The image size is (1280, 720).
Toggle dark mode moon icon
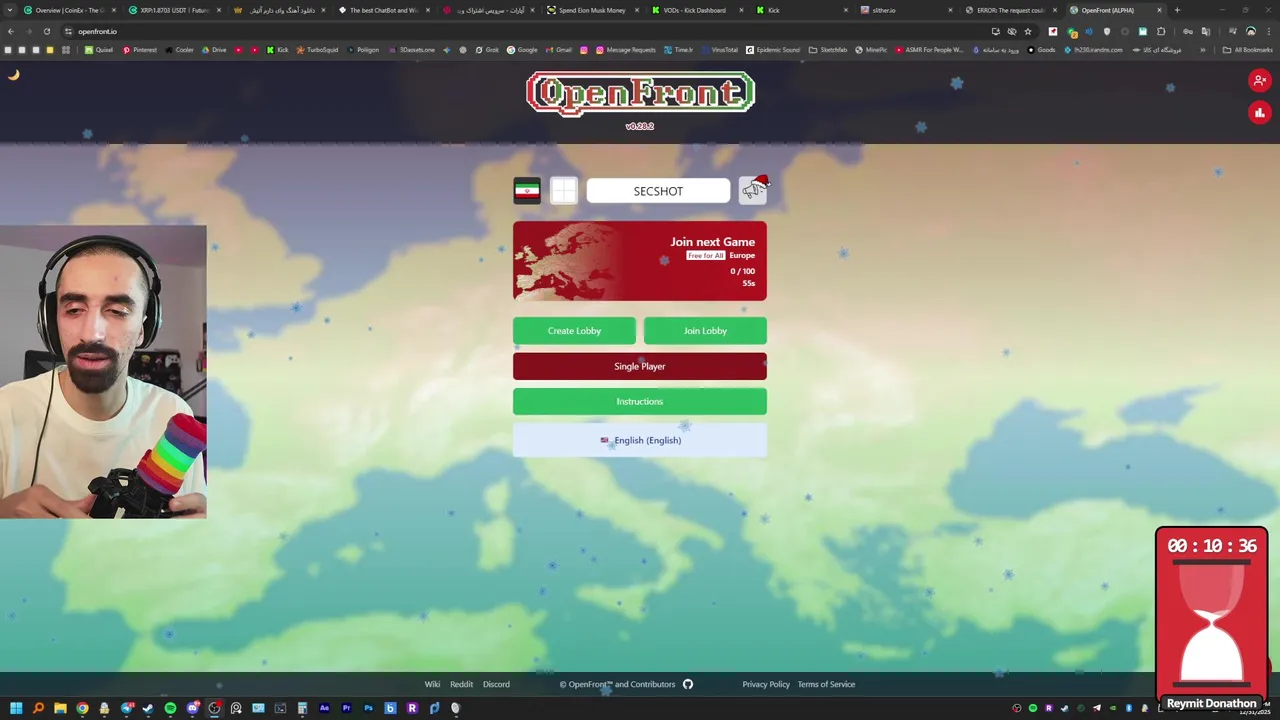coord(14,75)
